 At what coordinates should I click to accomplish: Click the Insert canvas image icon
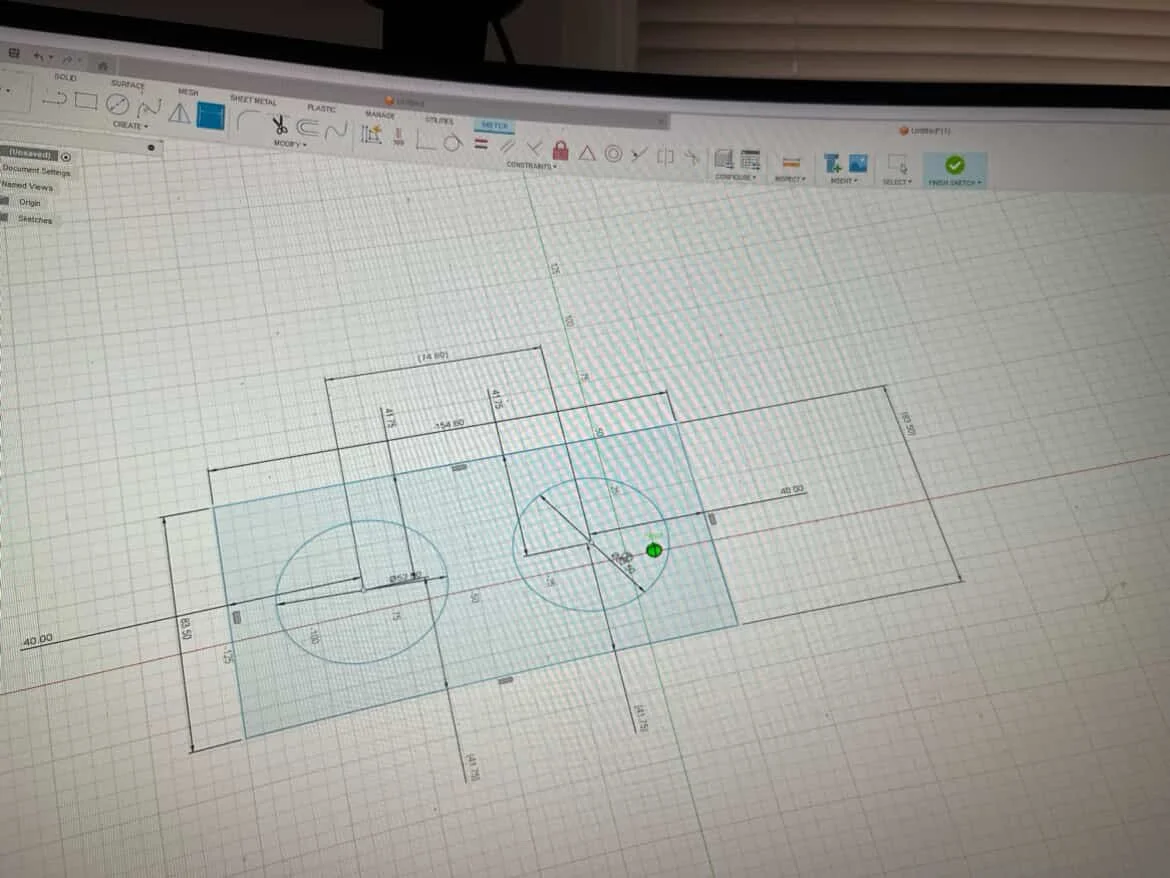[858, 163]
